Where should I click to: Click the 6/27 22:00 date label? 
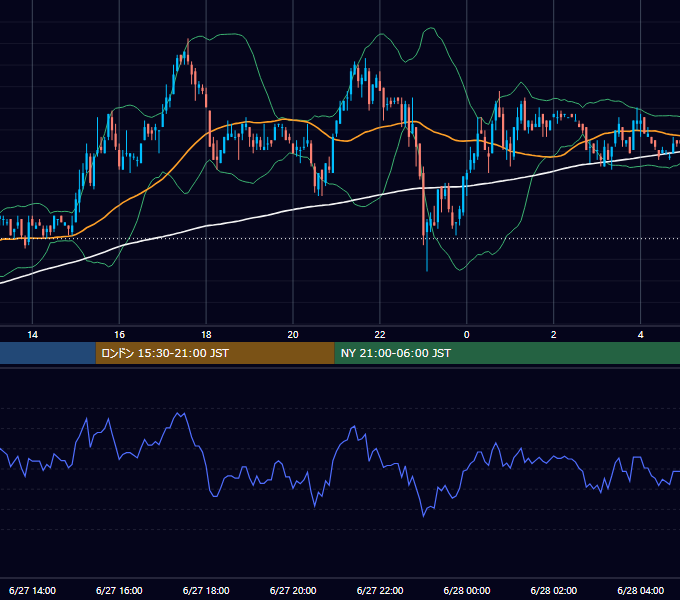pos(380,590)
